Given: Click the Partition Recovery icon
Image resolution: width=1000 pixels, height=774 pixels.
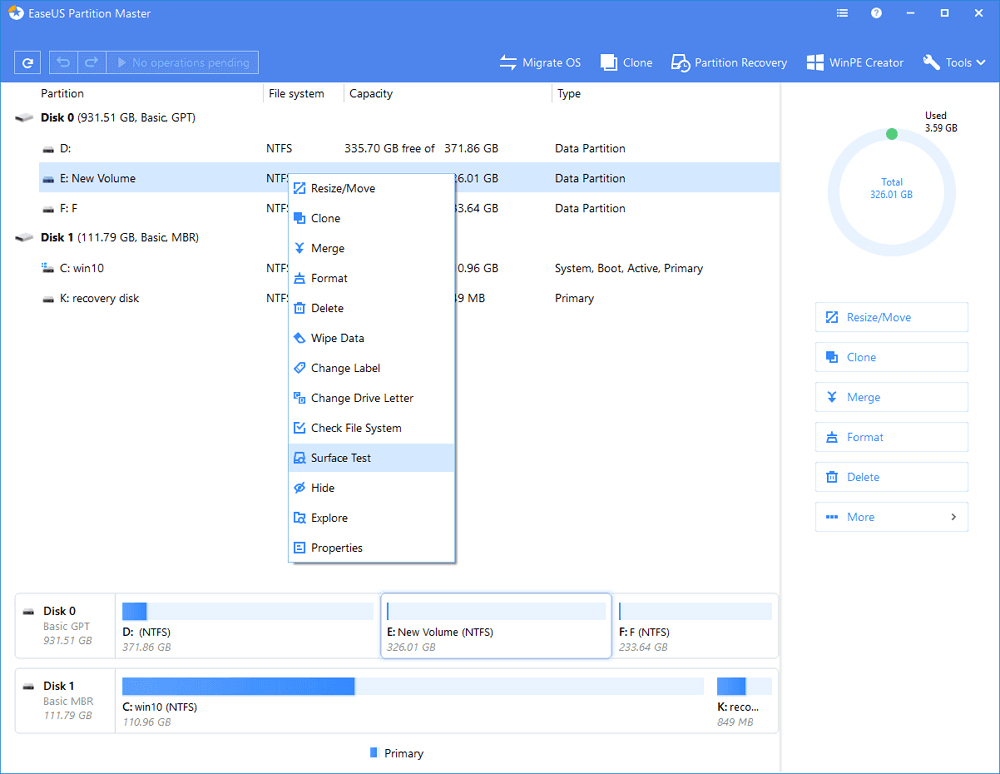Looking at the screenshot, I should [680, 62].
